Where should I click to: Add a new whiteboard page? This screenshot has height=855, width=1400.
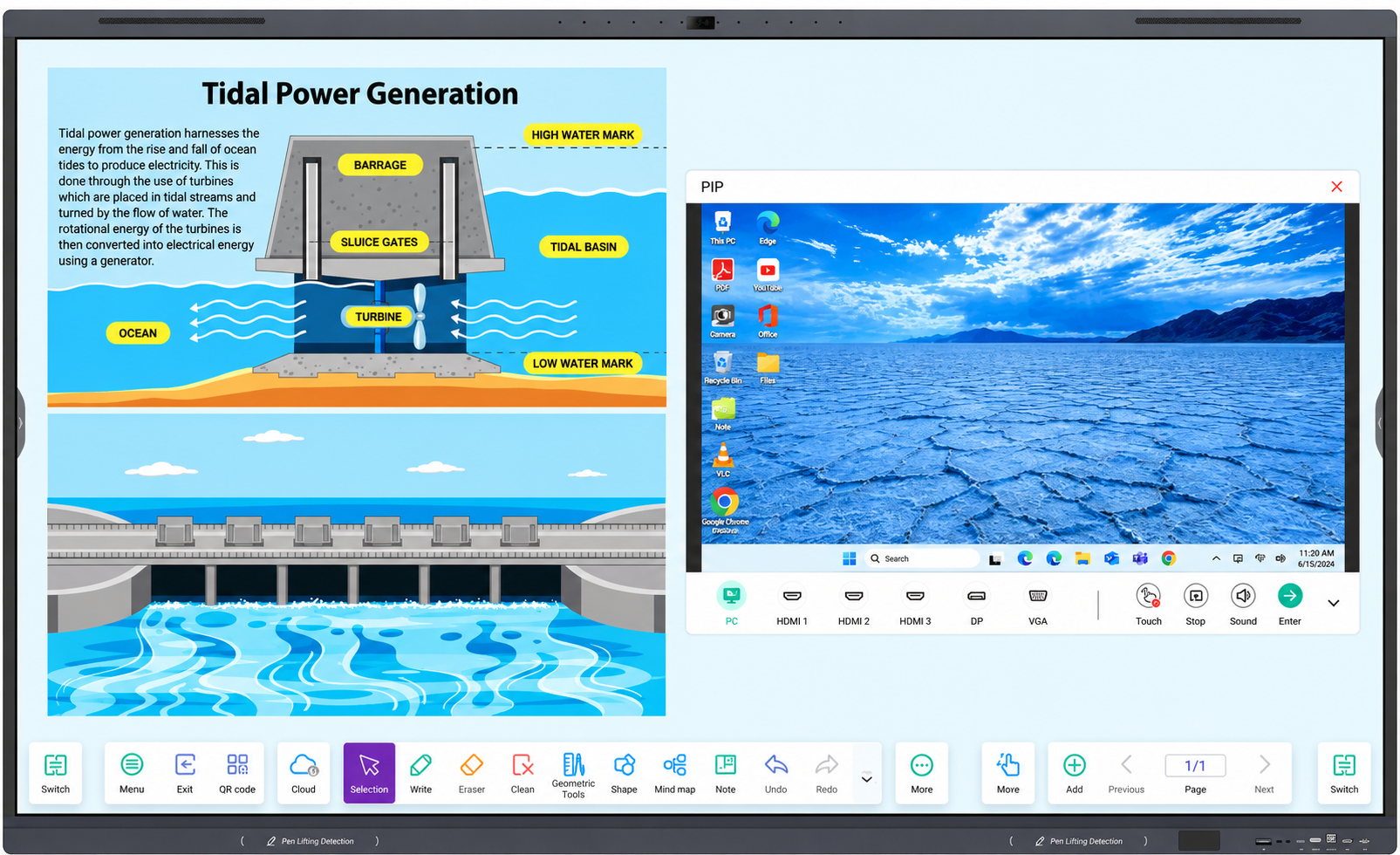(1075, 773)
